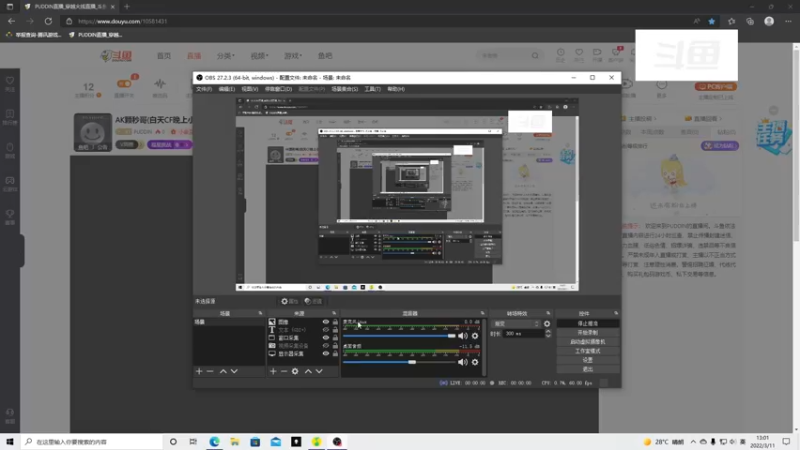This screenshot has height=450, width=800.
Task: Click streamer avatar thumbnail on Douyu
Action: (92, 132)
